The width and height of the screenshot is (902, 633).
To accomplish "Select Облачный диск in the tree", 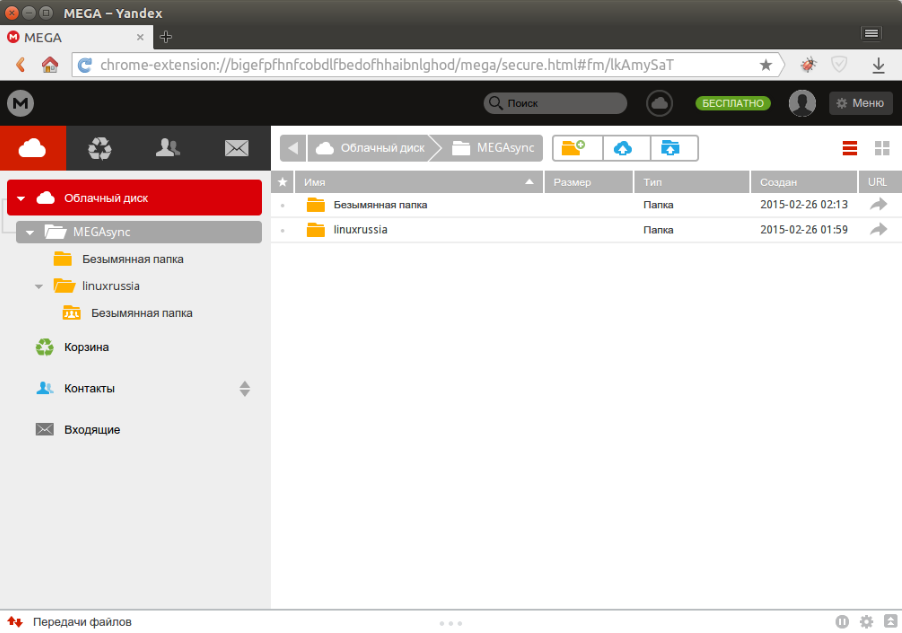I will point(134,198).
